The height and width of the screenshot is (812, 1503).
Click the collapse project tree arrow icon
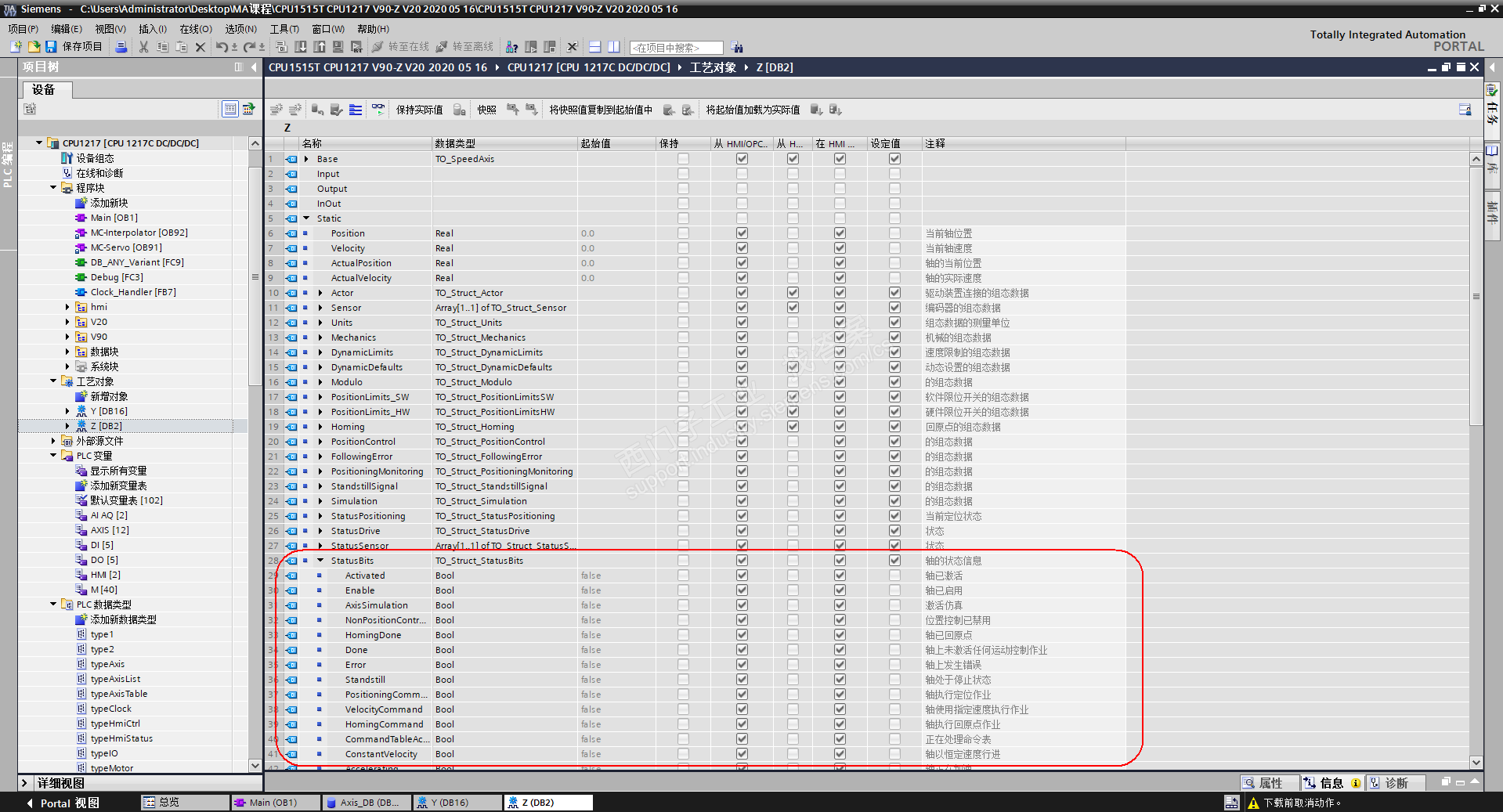[x=254, y=67]
